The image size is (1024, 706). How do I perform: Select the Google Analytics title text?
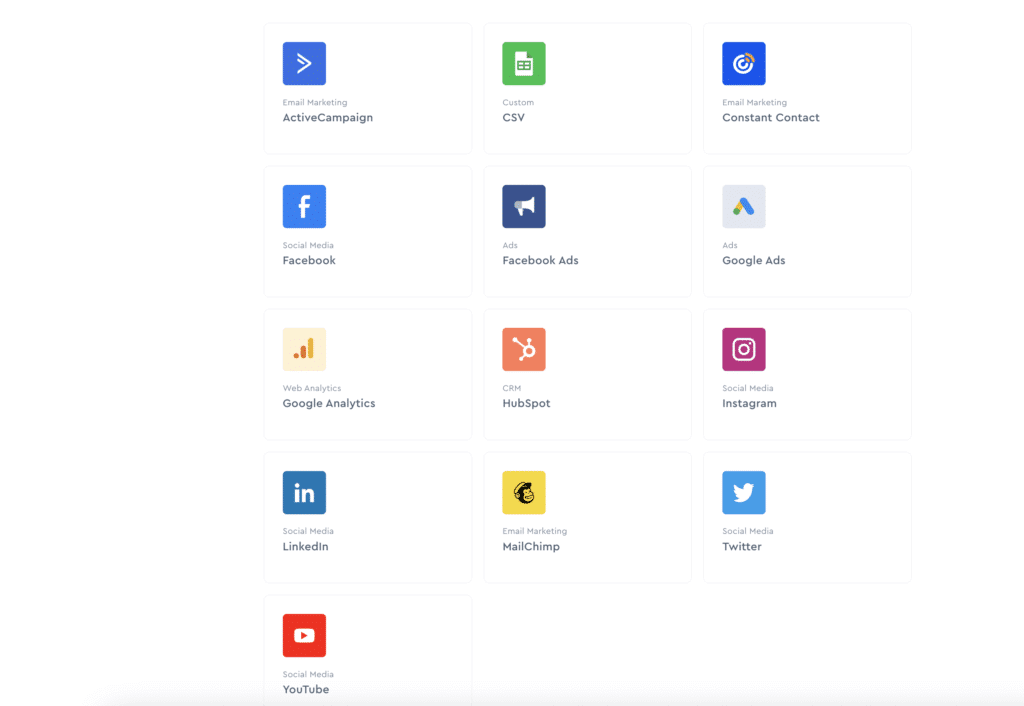tap(329, 404)
